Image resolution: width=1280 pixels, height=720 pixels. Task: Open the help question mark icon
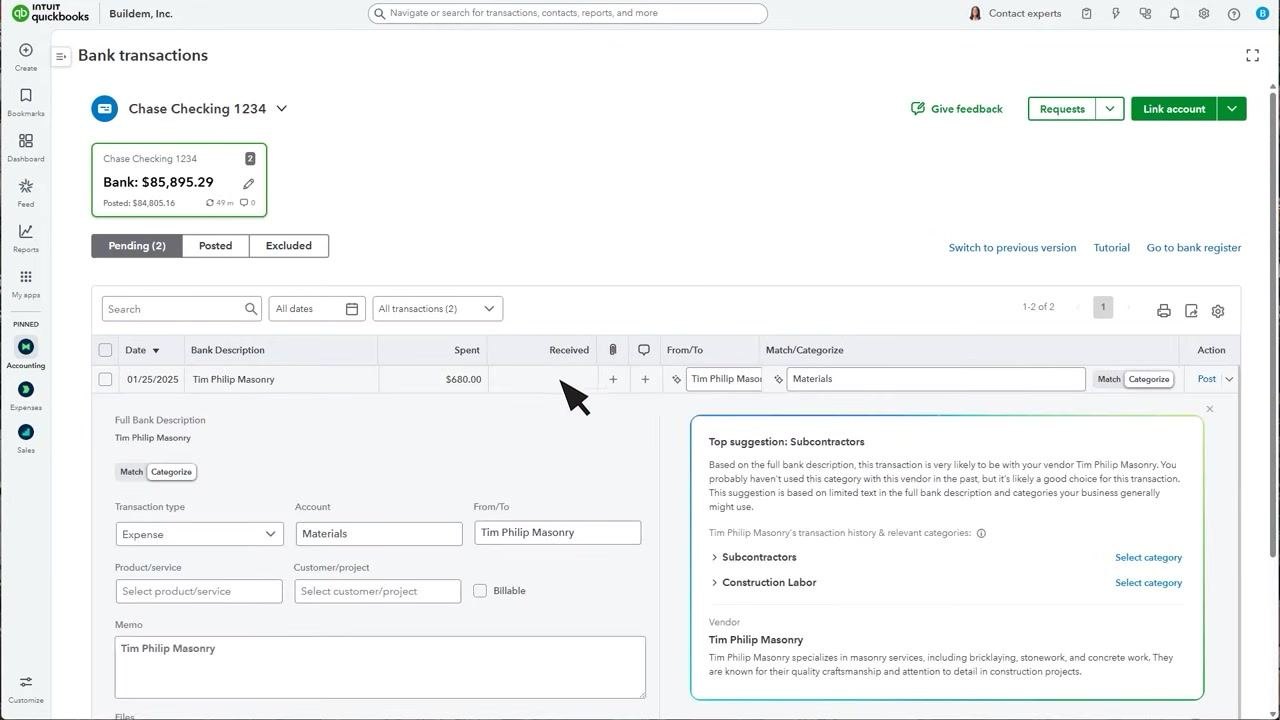(x=1234, y=14)
